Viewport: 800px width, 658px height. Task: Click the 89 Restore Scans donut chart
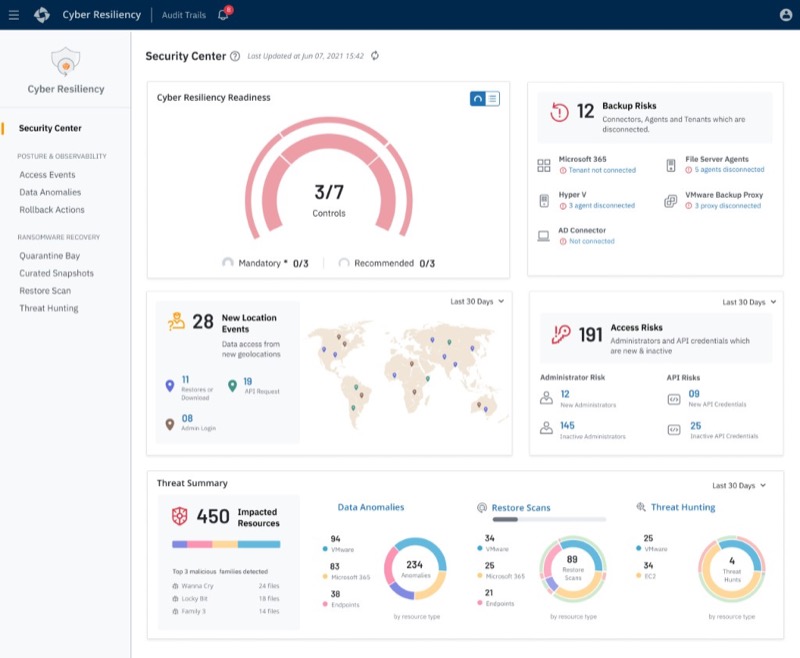pyautogui.click(x=573, y=568)
